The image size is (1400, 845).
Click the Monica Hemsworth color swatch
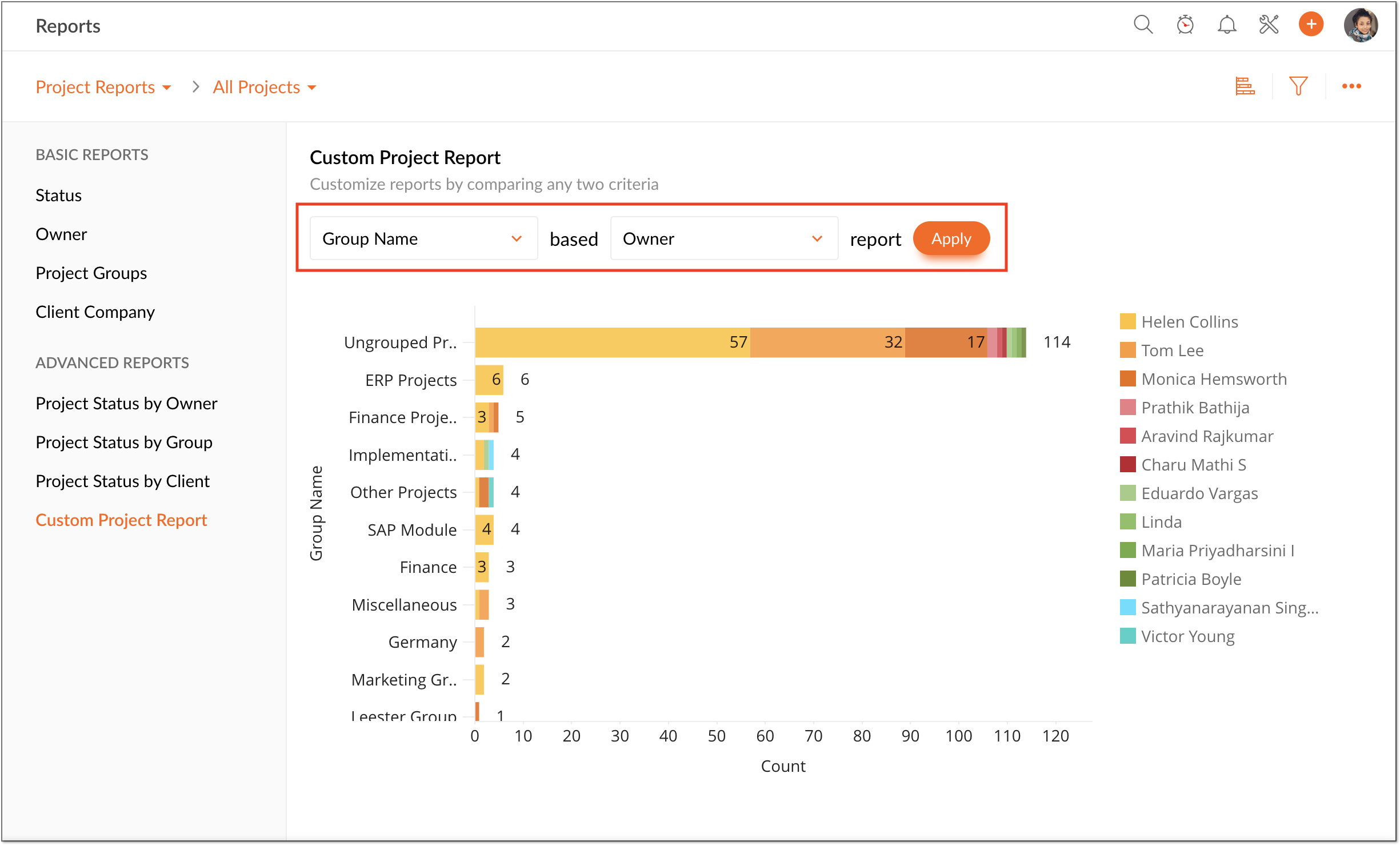click(1127, 378)
